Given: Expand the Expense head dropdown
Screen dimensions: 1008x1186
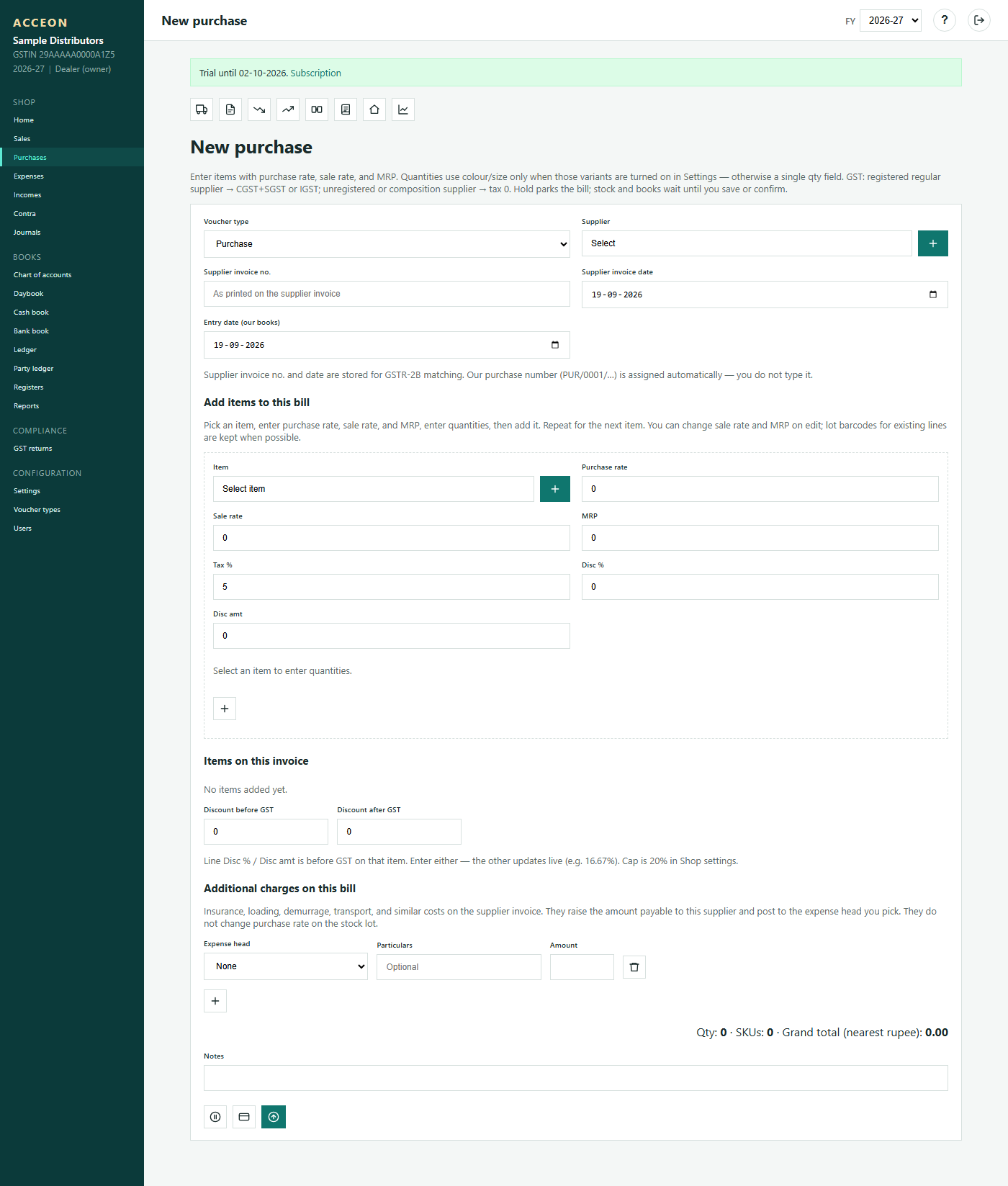Looking at the screenshot, I should click(286, 966).
